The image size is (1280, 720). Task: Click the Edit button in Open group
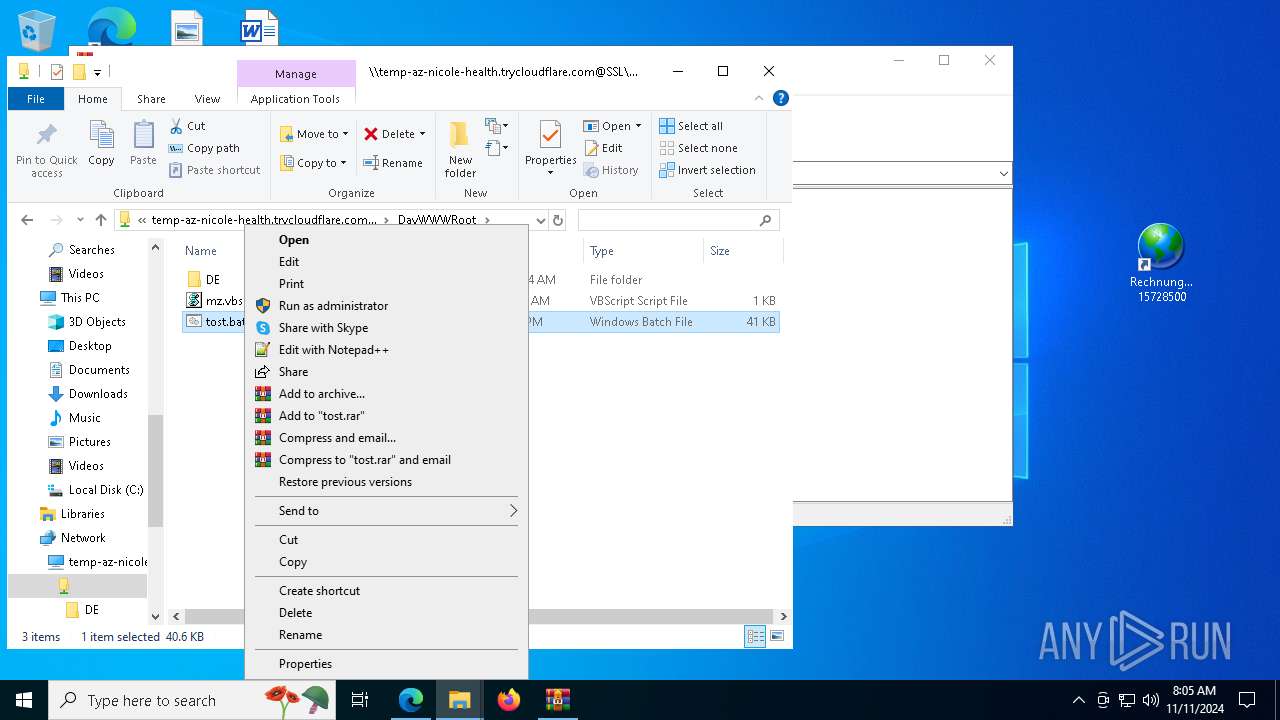pos(603,148)
